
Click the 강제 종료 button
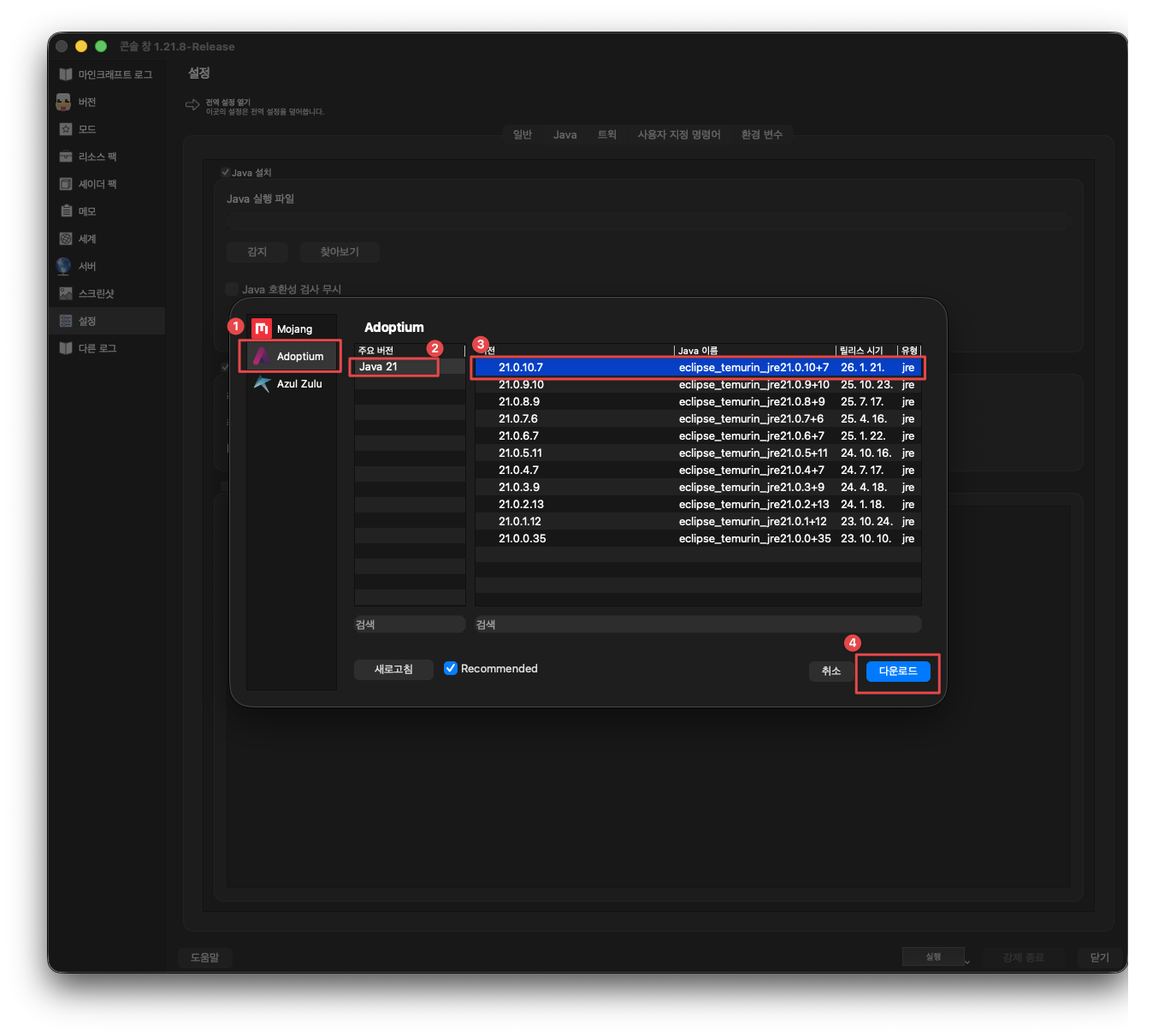point(1023,957)
